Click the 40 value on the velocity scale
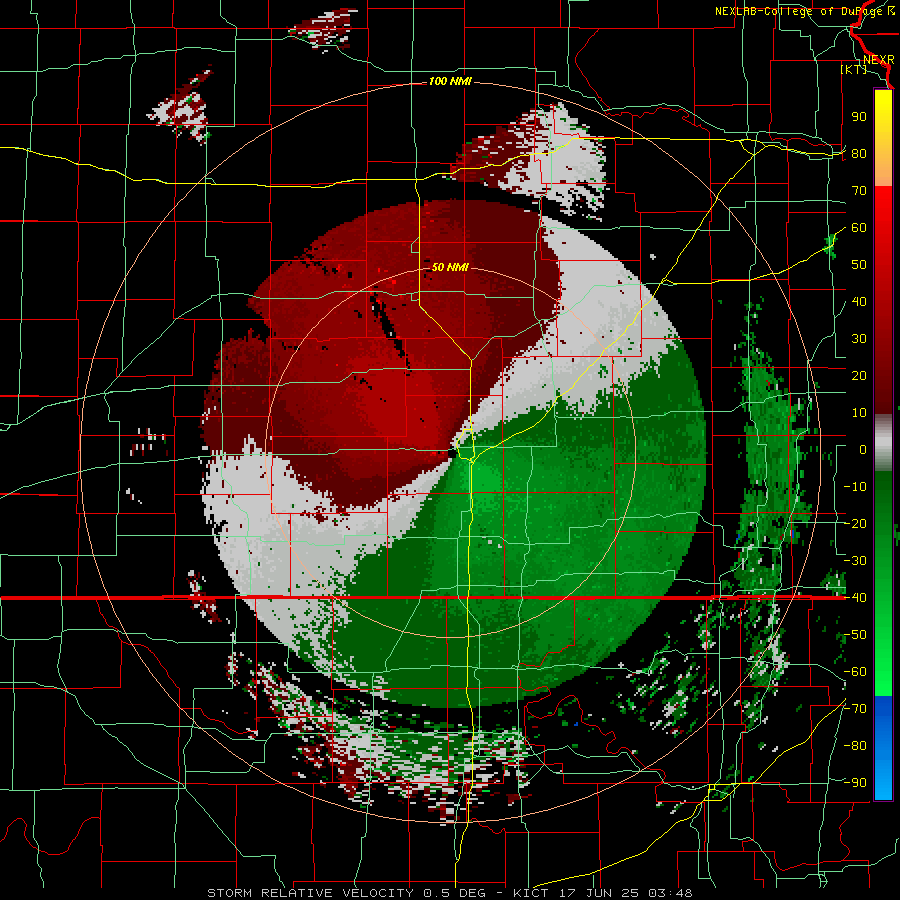The height and width of the screenshot is (900, 900). pos(859,302)
